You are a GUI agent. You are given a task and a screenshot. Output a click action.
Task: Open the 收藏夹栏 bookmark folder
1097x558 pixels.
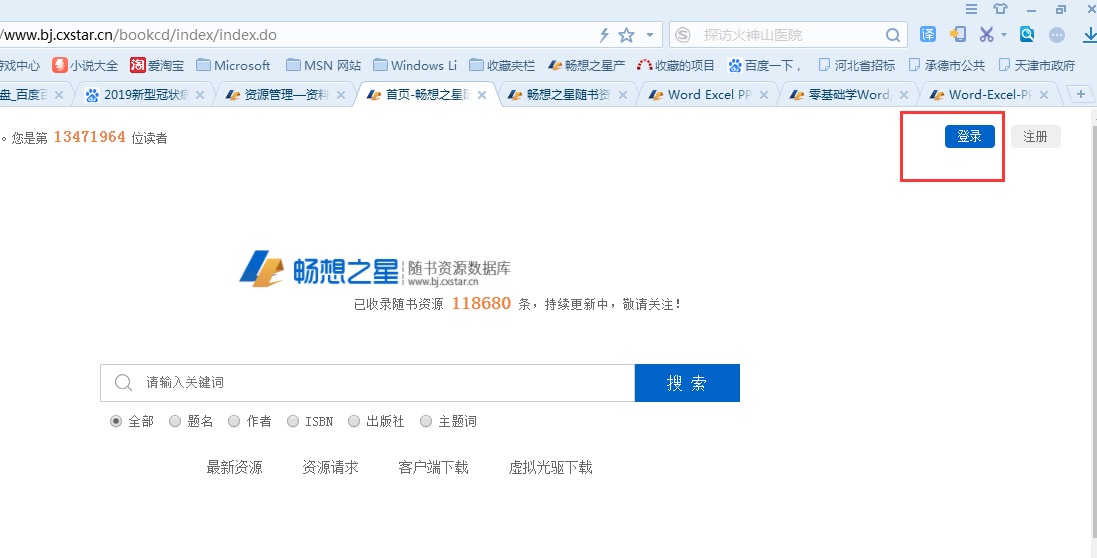click(502, 65)
